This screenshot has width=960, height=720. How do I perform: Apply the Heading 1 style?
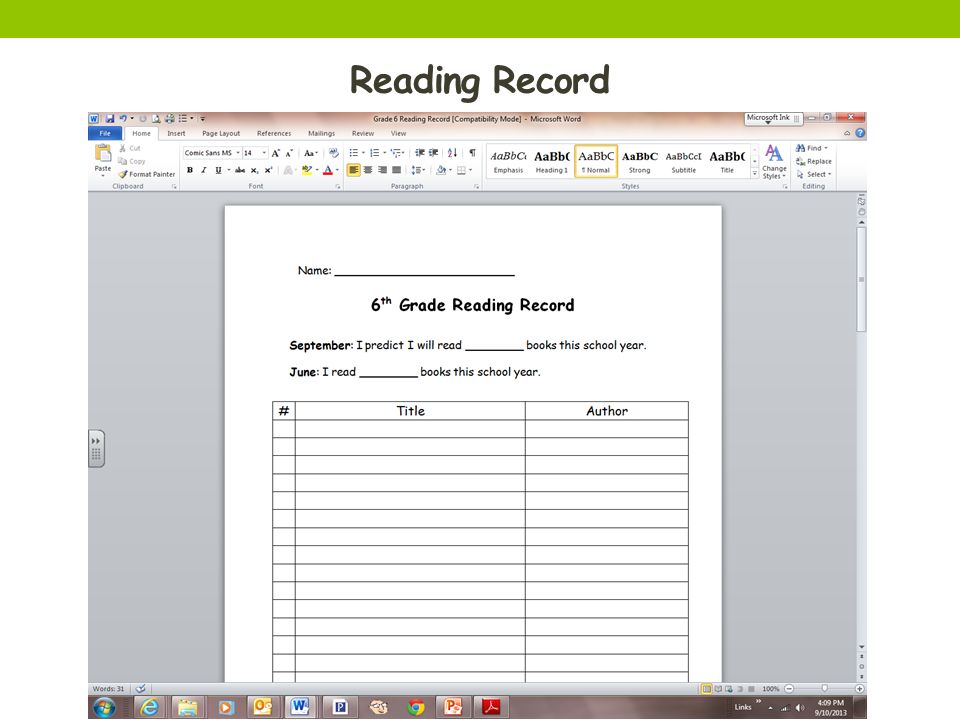552,162
